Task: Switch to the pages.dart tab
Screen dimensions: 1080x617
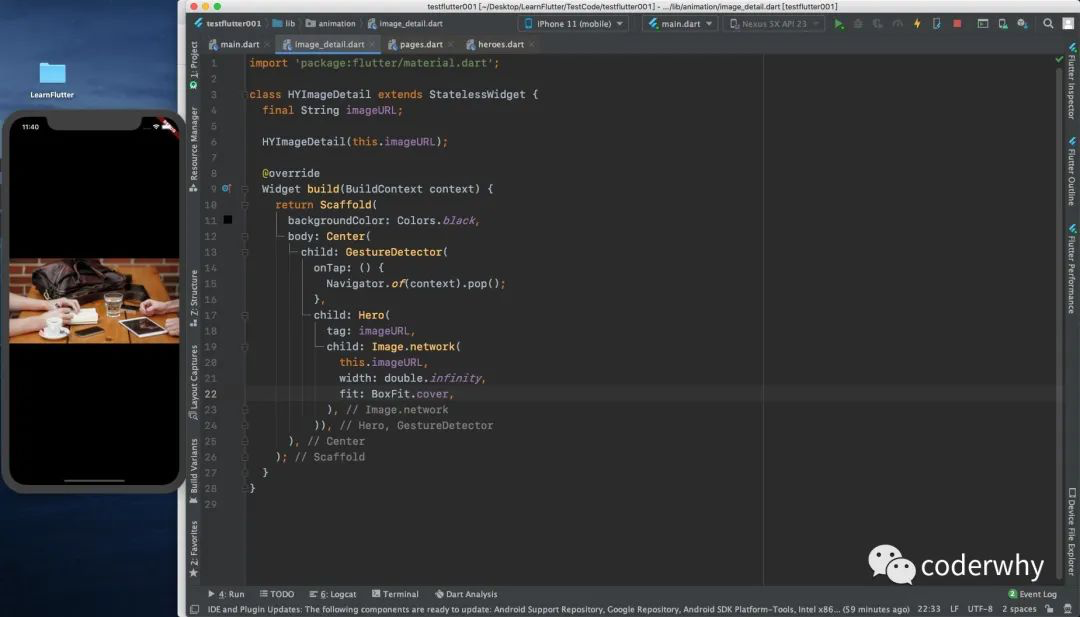Action: [420, 45]
